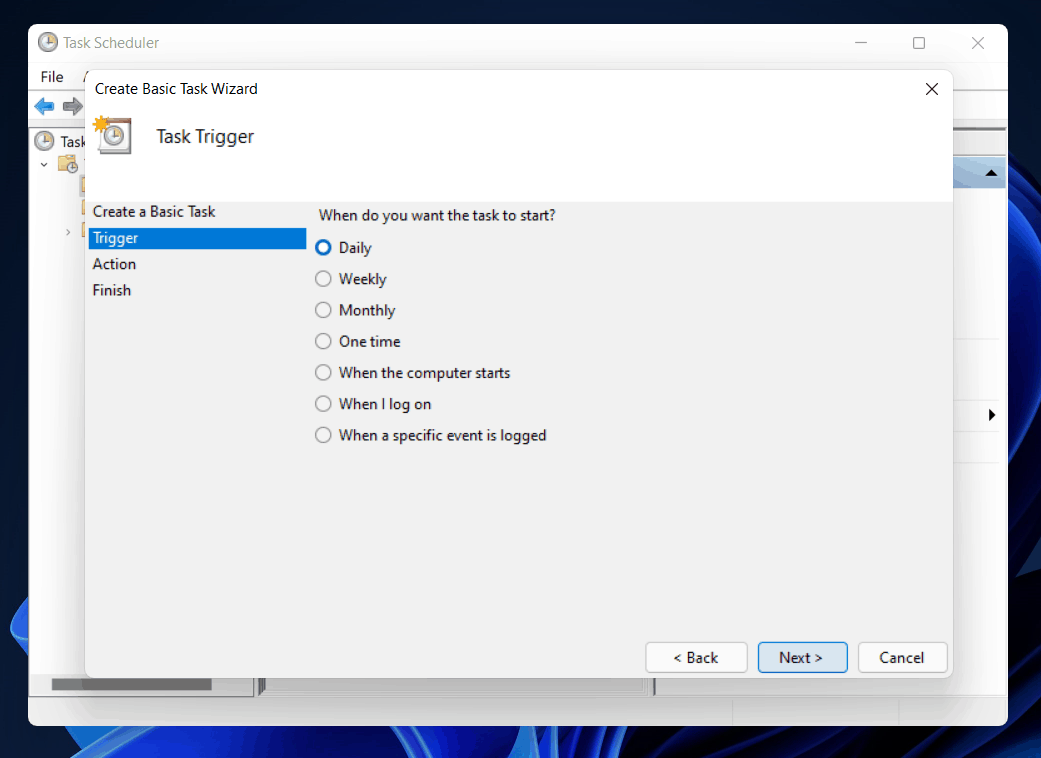Click the Forward navigation arrow

point(73,106)
